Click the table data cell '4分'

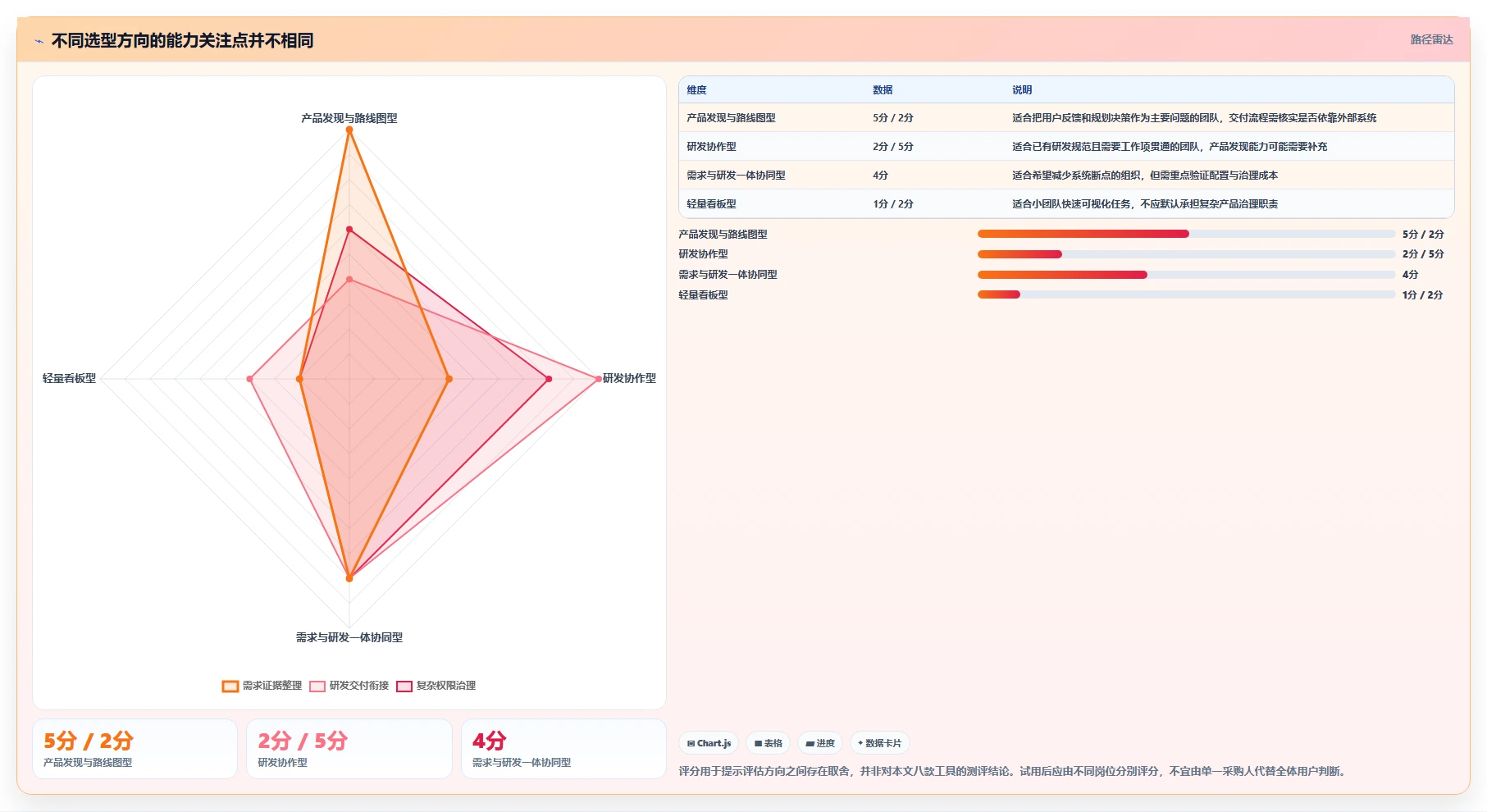pos(880,176)
